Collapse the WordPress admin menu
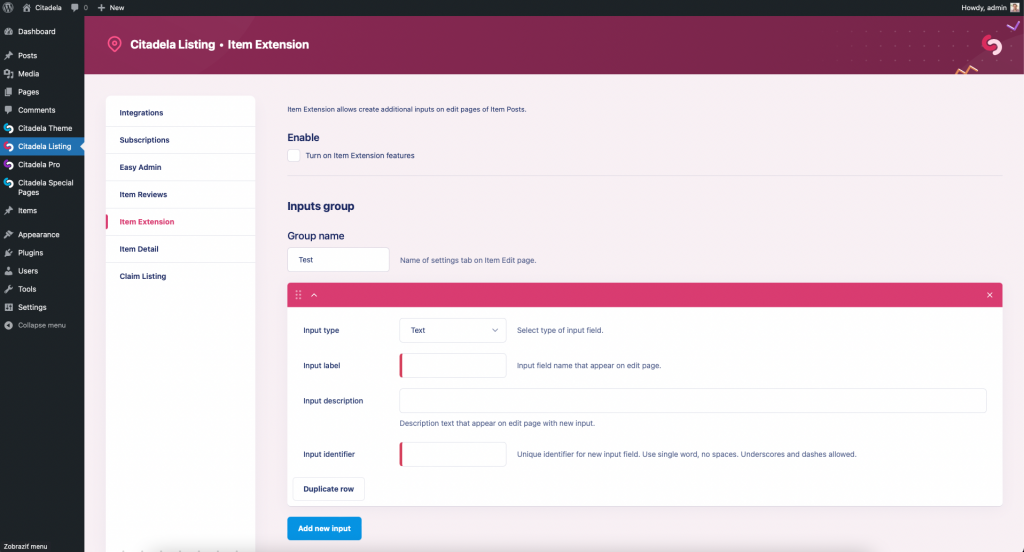The height and width of the screenshot is (552, 1024). point(41,325)
